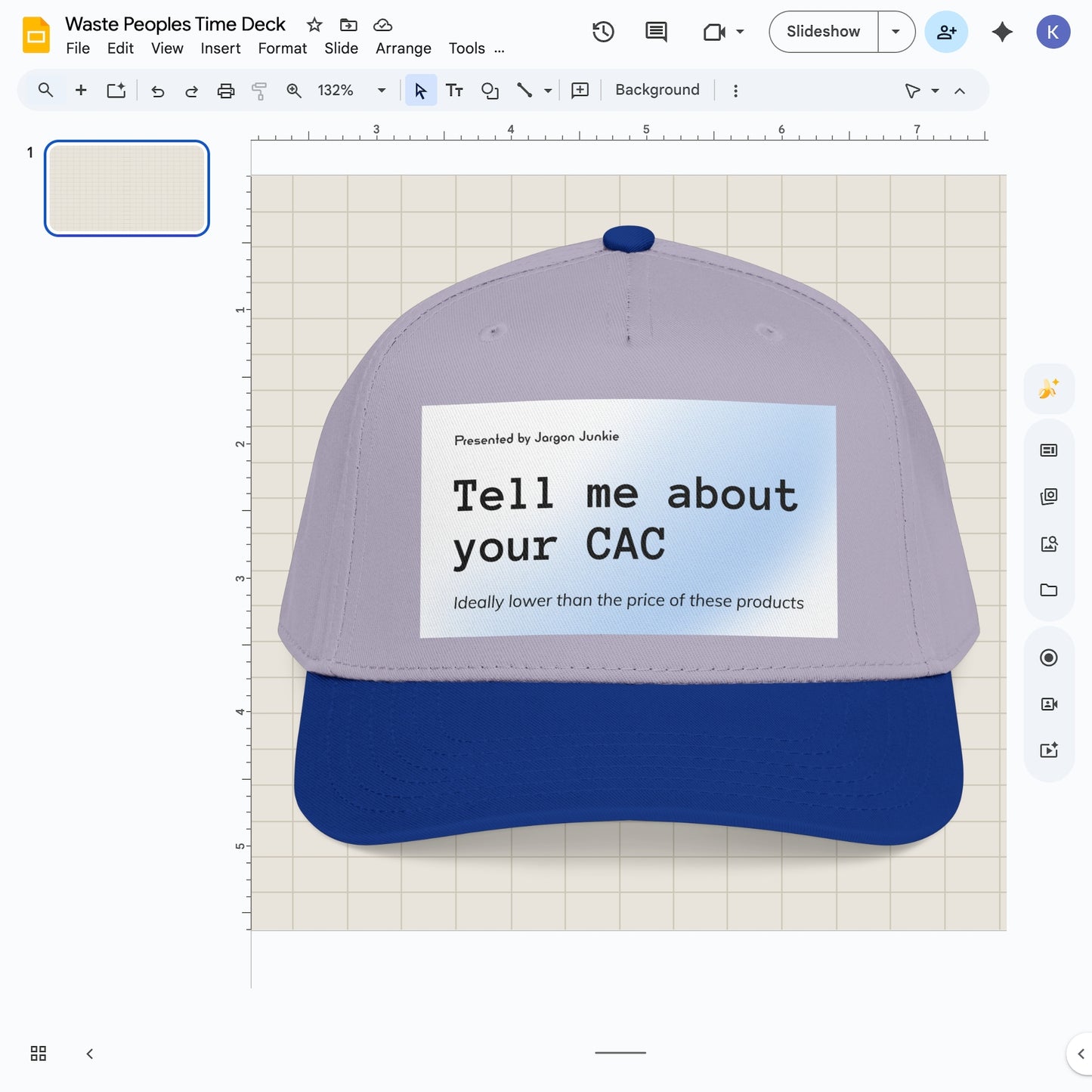Viewport: 1092px width, 1092px height.
Task: Select the Text box tool
Action: pyautogui.click(x=454, y=90)
